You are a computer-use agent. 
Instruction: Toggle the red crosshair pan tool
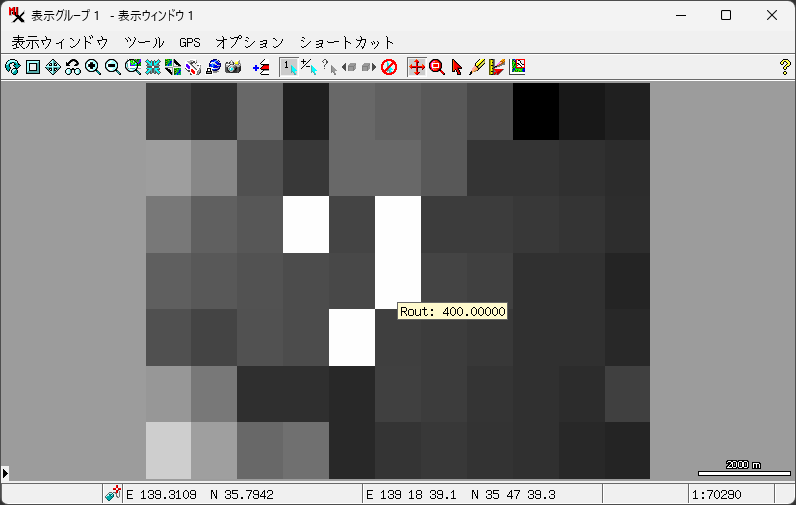coord(417,67)
